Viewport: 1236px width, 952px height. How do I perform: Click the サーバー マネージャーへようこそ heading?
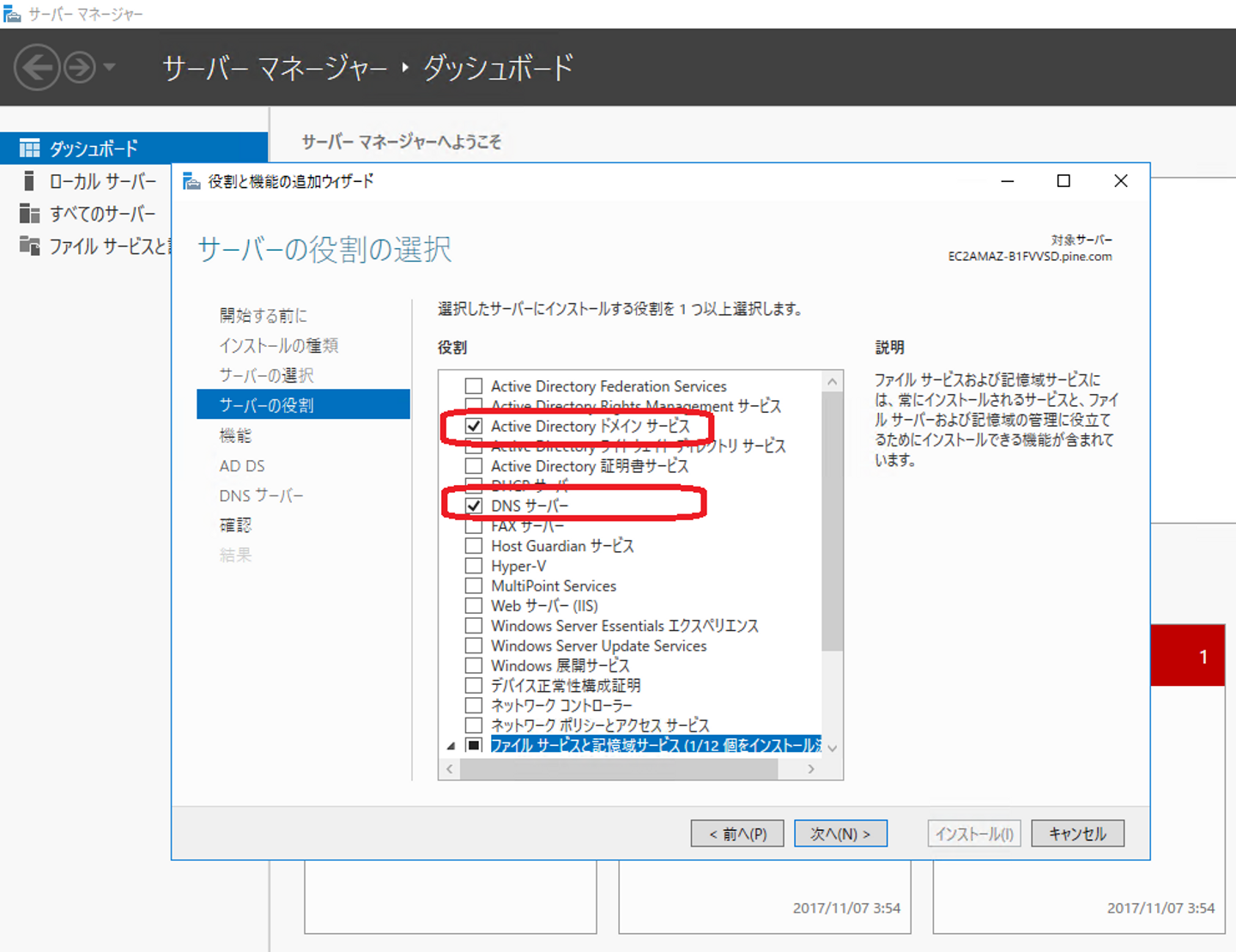tap(402, 142)
